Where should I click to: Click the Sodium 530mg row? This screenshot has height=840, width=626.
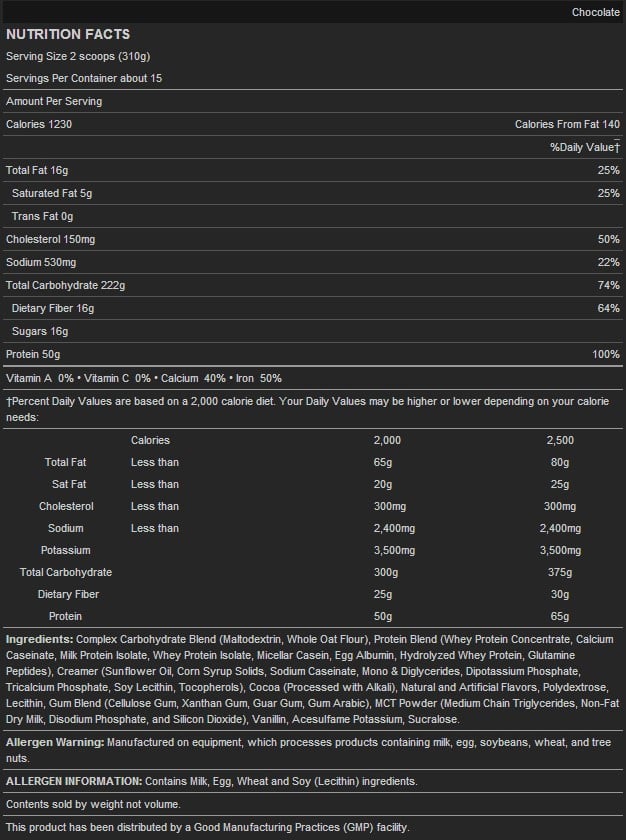pyautogui.click(x=41, y=262)
